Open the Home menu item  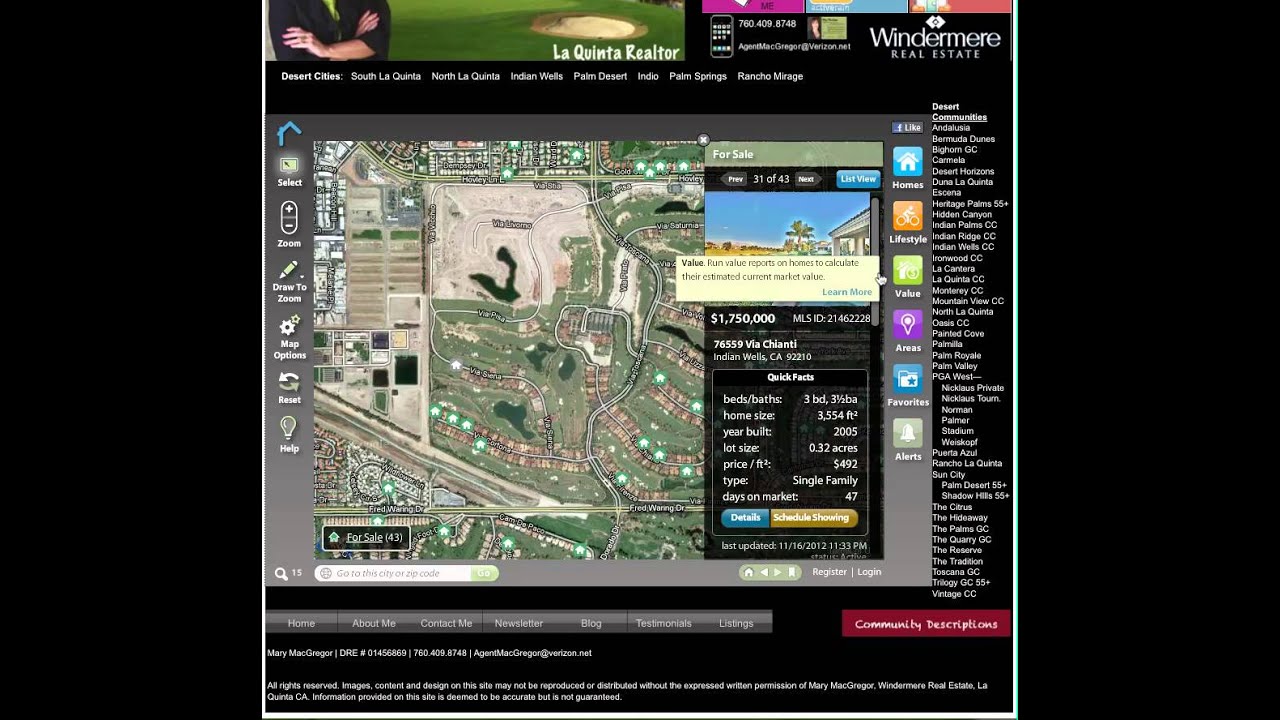pyautogui.click(x=301, y=623)
